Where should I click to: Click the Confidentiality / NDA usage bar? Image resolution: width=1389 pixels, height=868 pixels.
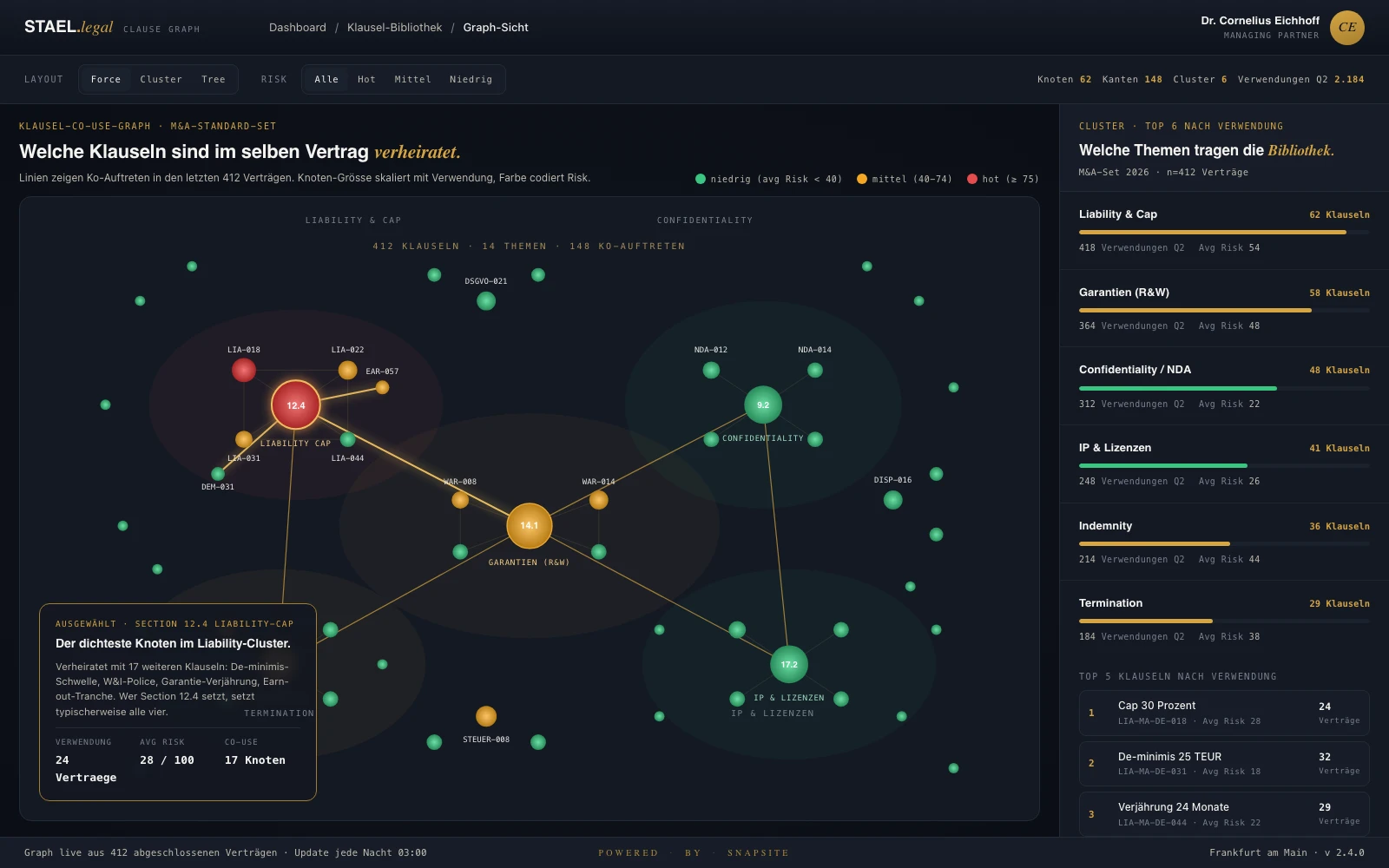(1224, 388)
